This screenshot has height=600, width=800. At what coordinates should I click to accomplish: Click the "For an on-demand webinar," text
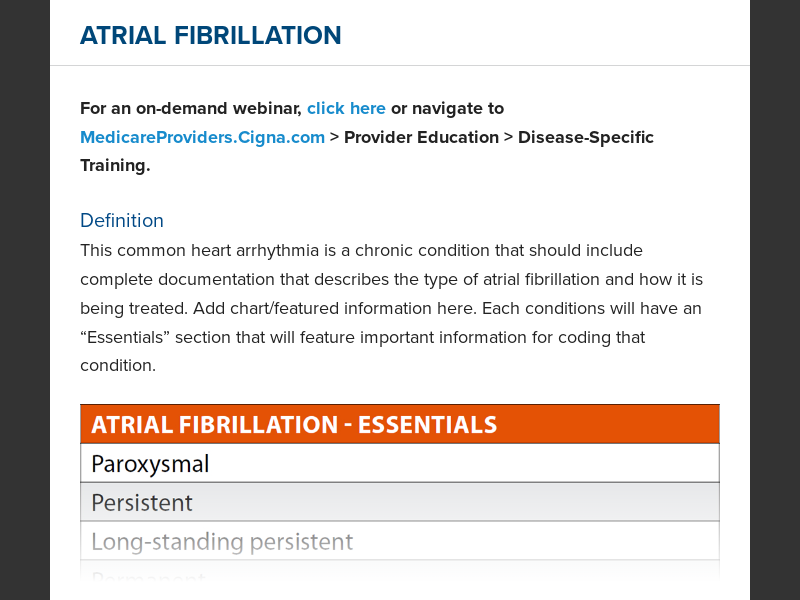point(191,108)
